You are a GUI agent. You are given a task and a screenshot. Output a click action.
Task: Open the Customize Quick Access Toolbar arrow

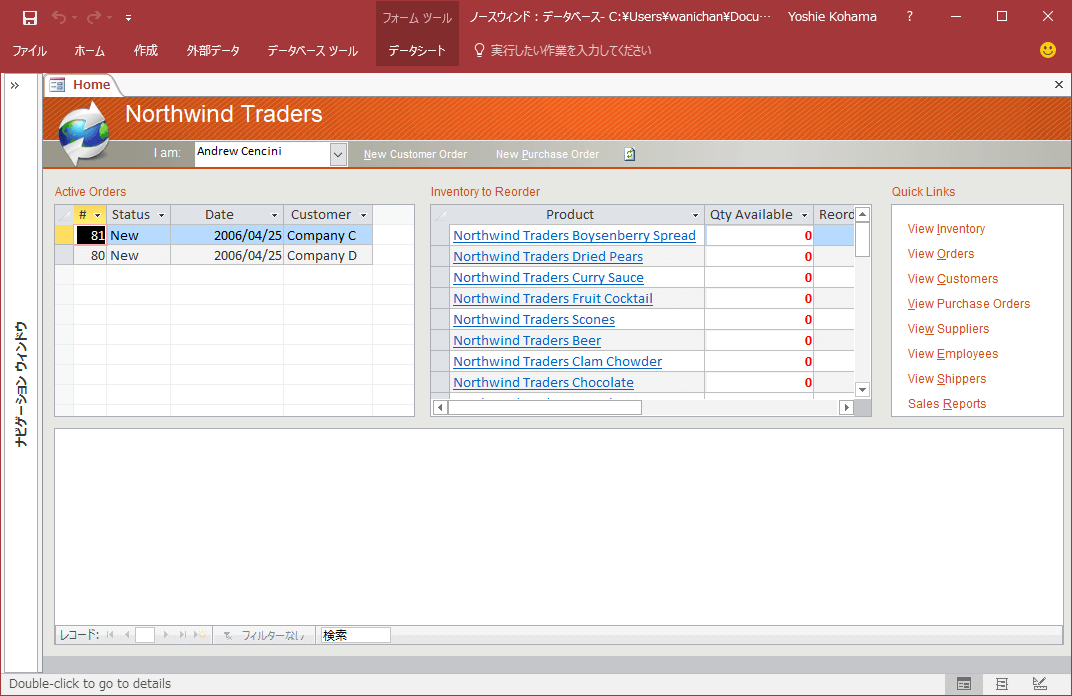pos(129,18)
